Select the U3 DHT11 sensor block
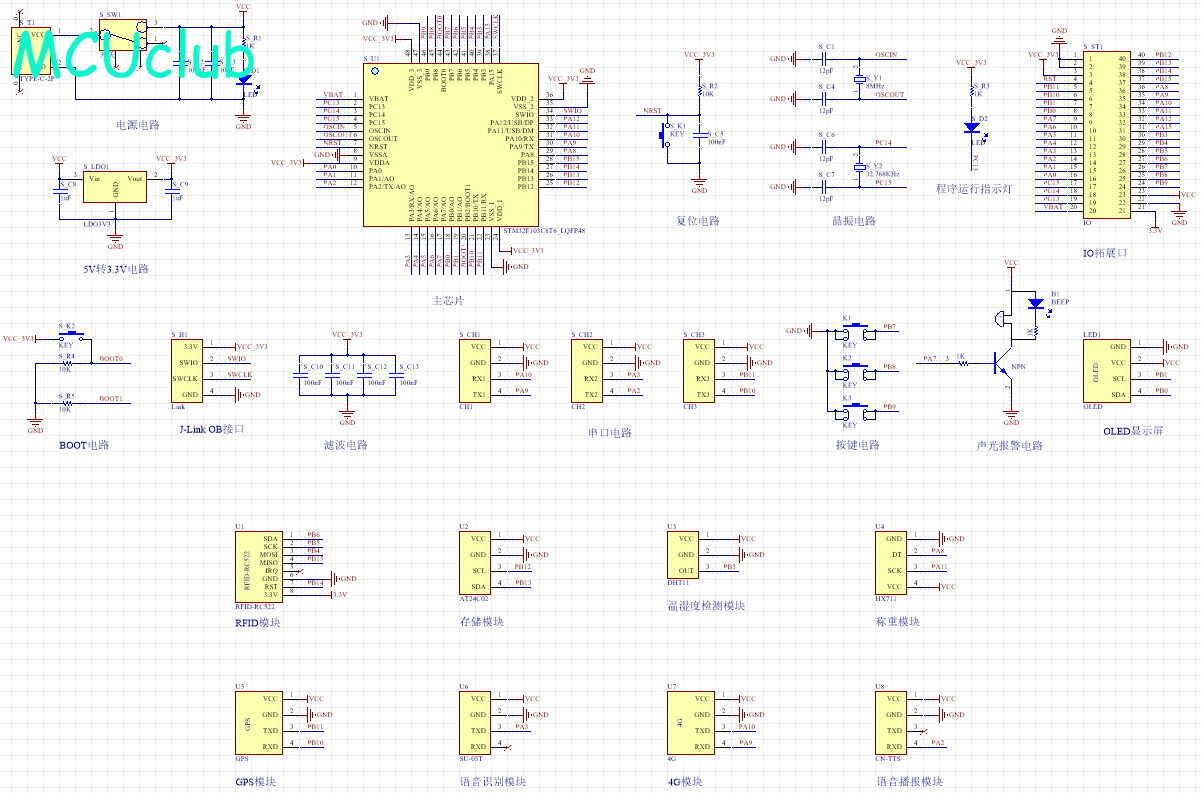 pos(685,555)
